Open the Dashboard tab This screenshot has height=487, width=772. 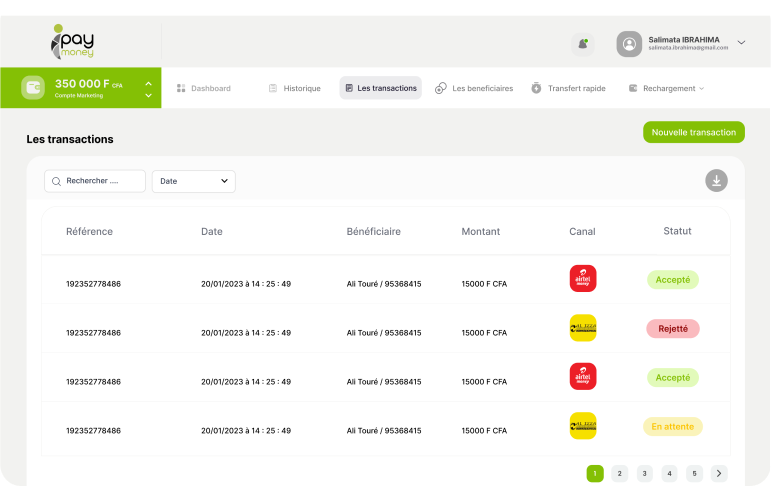point(203,88)
